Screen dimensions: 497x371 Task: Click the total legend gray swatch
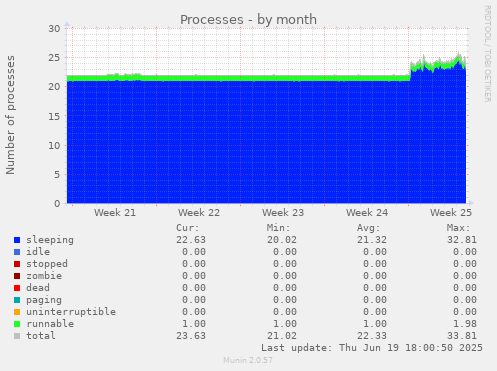click(x=17, y=336)
